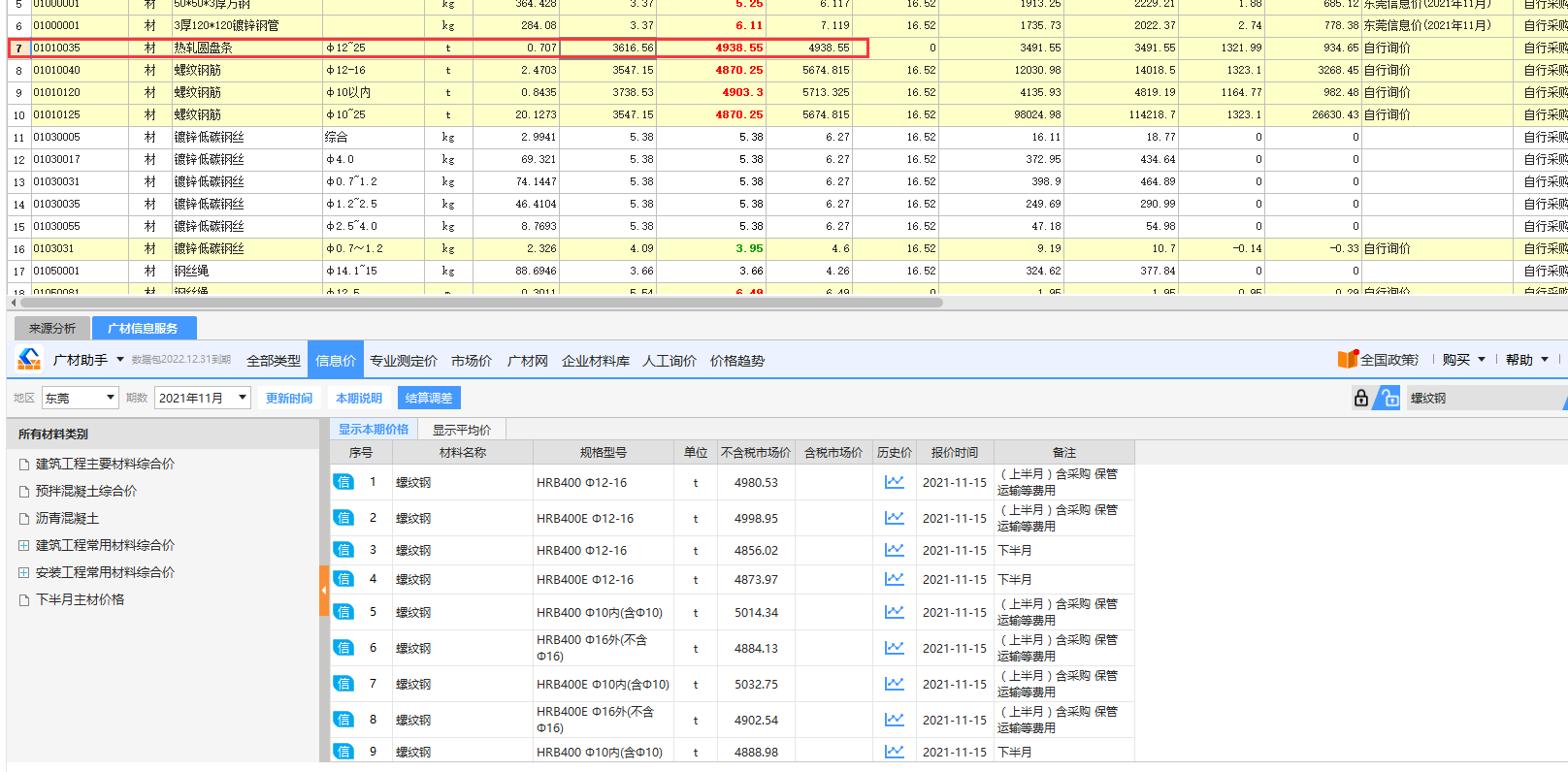Viewport: 1568px width, 772px height.
Task: Click the 信 badge icon in row 6
Action: (x=343, y=648)
